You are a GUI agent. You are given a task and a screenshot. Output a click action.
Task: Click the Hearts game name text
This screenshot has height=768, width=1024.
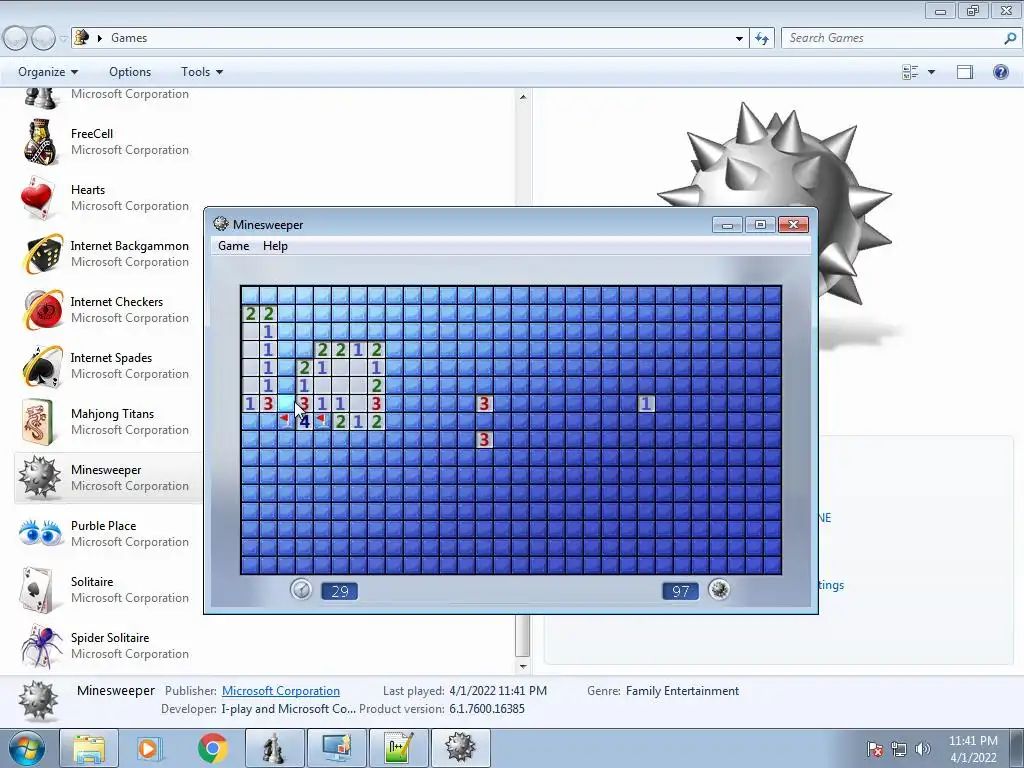pyautogui.click(x=88, y=189)
